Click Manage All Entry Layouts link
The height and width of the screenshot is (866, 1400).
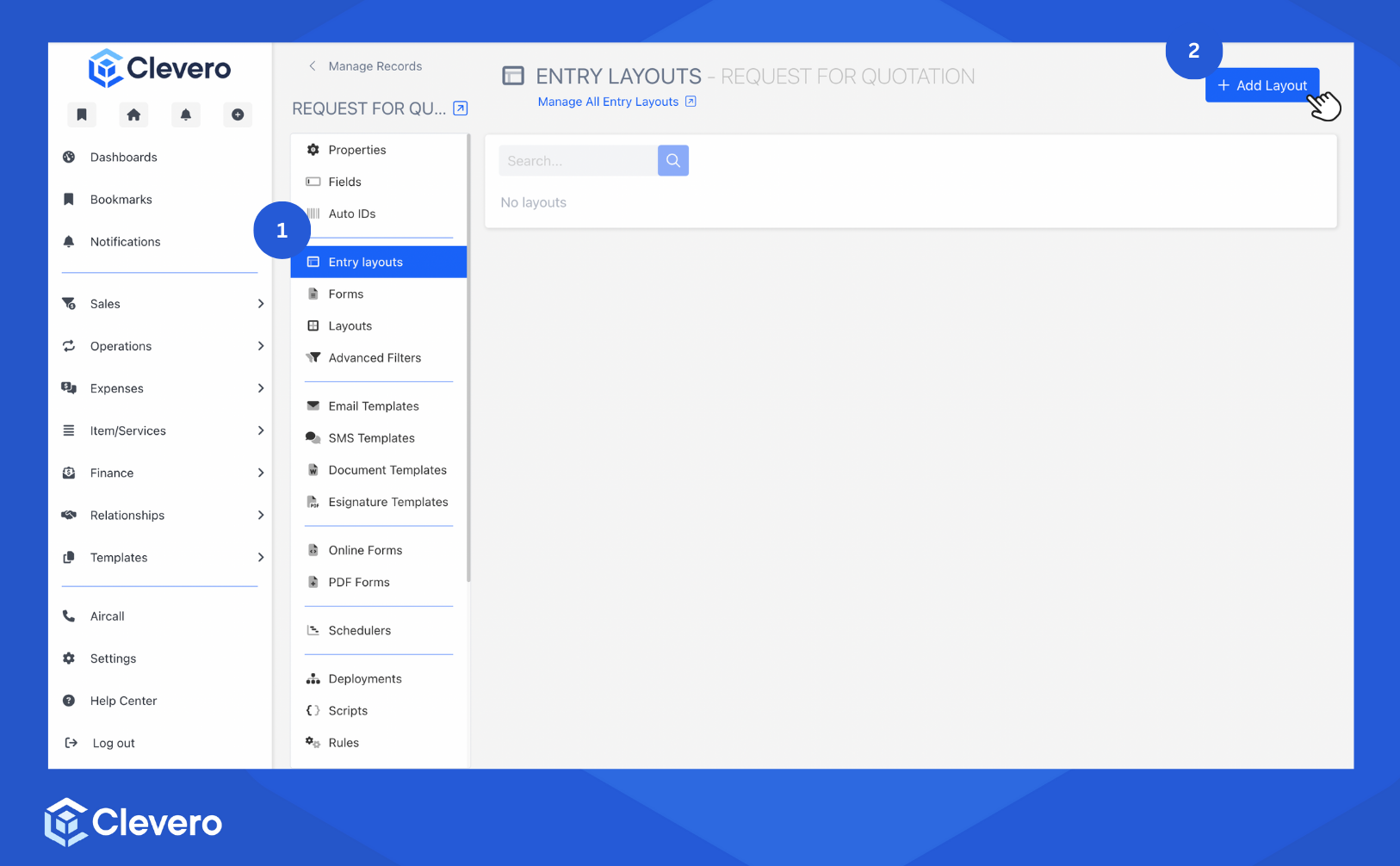(x=616, y=102)
